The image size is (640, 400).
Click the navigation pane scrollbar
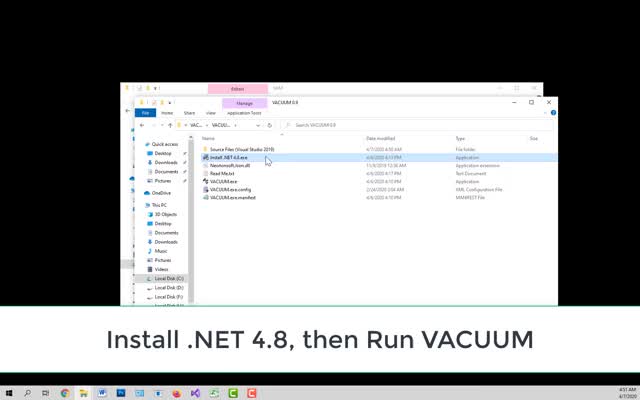click(x=191, y=220)
